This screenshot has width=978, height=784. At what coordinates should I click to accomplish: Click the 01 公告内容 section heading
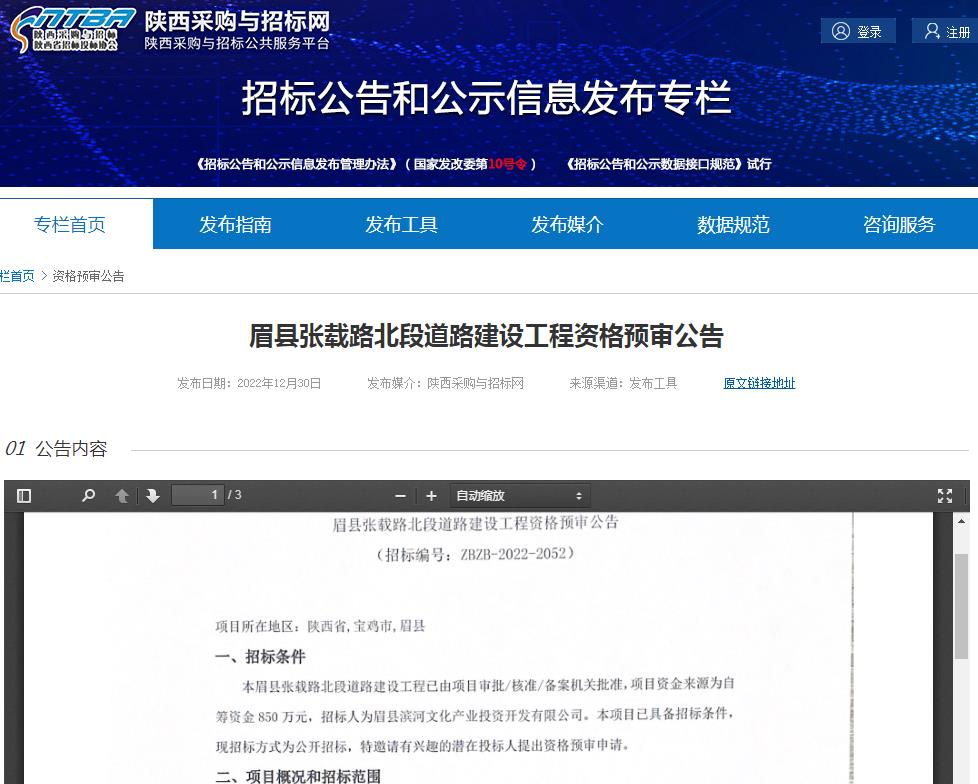click(x=56, y=448)
